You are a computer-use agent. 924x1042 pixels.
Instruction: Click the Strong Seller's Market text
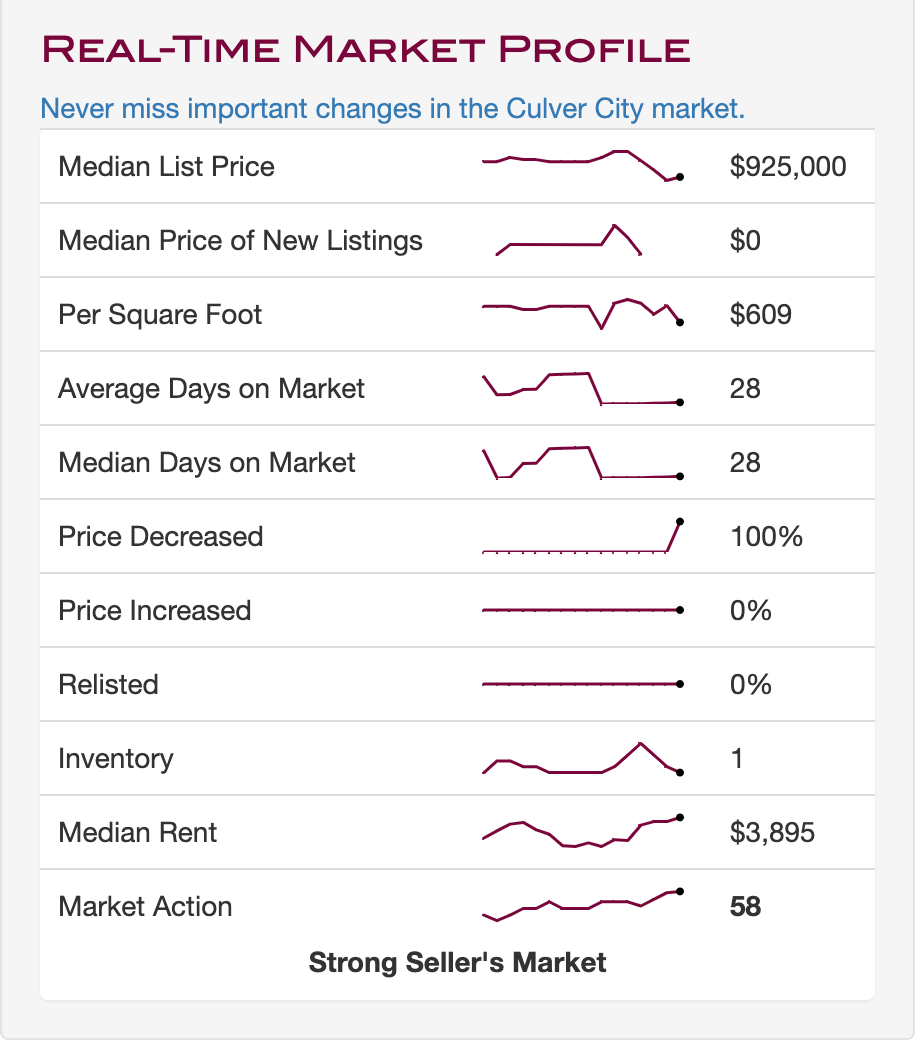[457, 962]
